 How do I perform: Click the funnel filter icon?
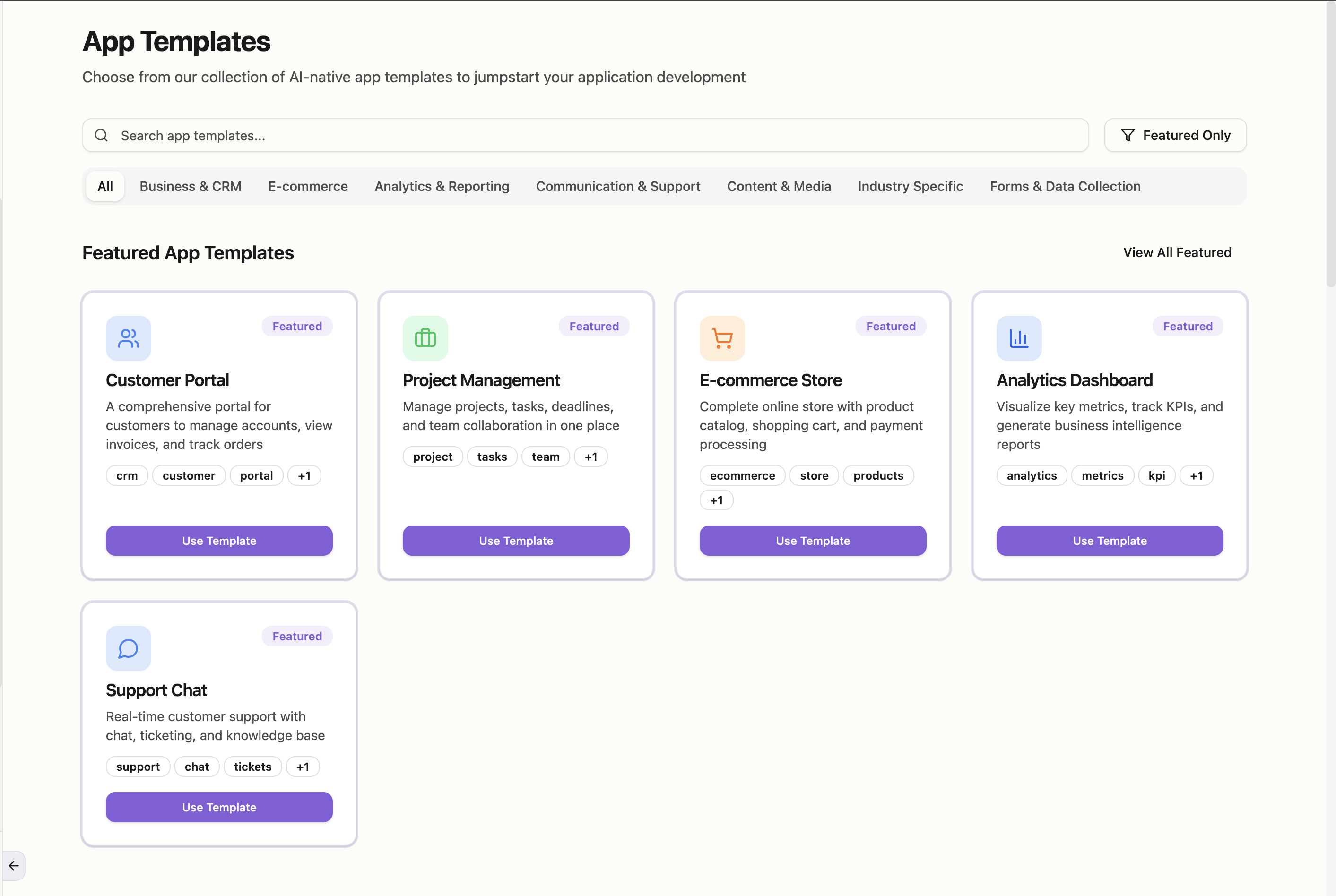coord(1128,136)
